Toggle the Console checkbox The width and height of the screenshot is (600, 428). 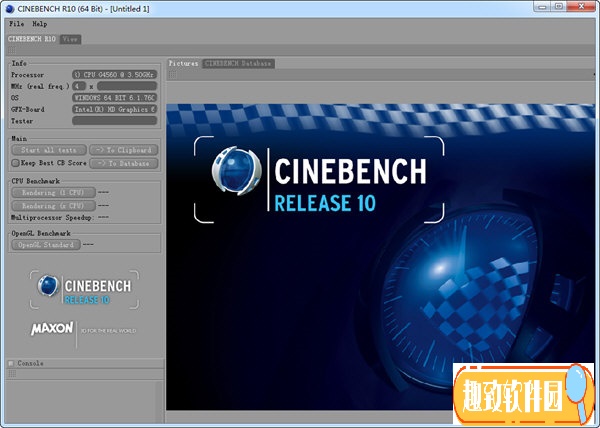point(11,363)
